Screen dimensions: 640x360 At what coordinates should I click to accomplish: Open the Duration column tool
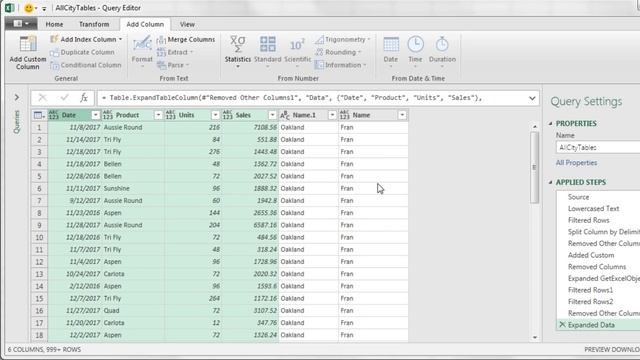pos(442,51)
